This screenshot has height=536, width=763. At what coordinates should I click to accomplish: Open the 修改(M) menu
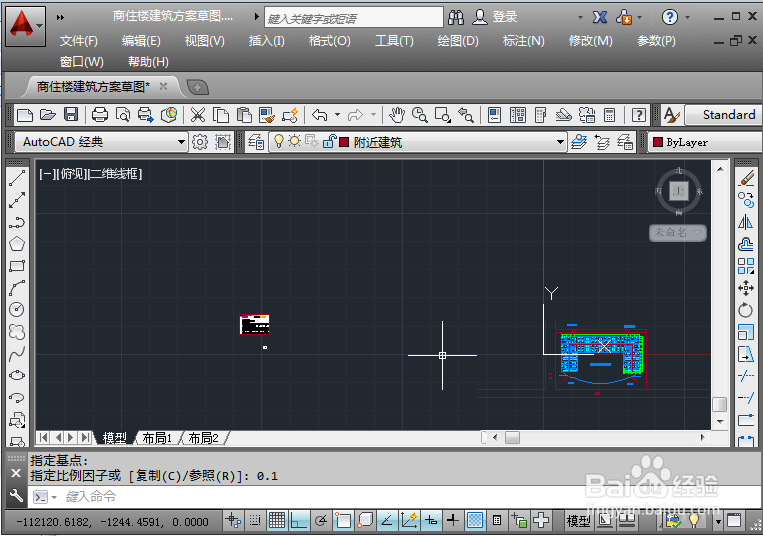tap(590, 41)
